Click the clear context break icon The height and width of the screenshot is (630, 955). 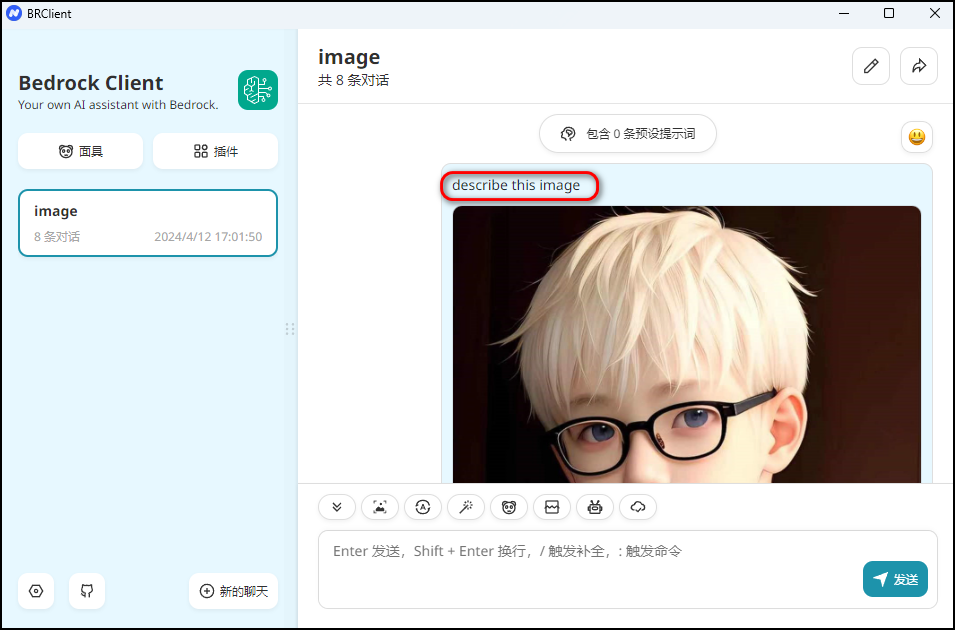[552, 507]
